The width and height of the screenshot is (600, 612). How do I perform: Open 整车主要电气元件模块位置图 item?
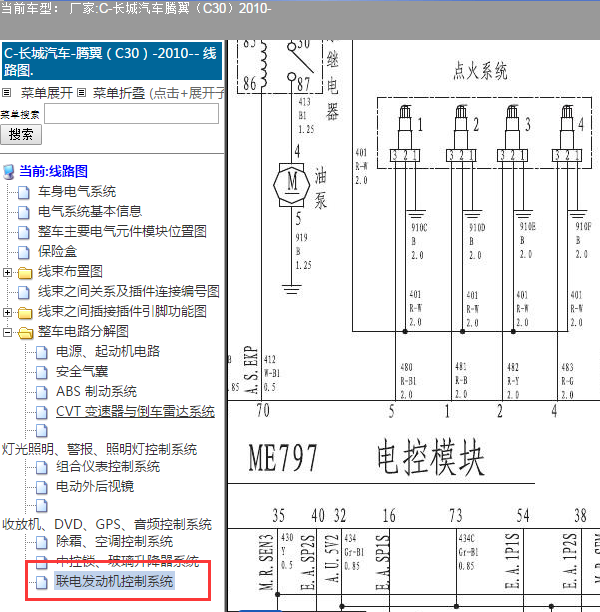122,231
